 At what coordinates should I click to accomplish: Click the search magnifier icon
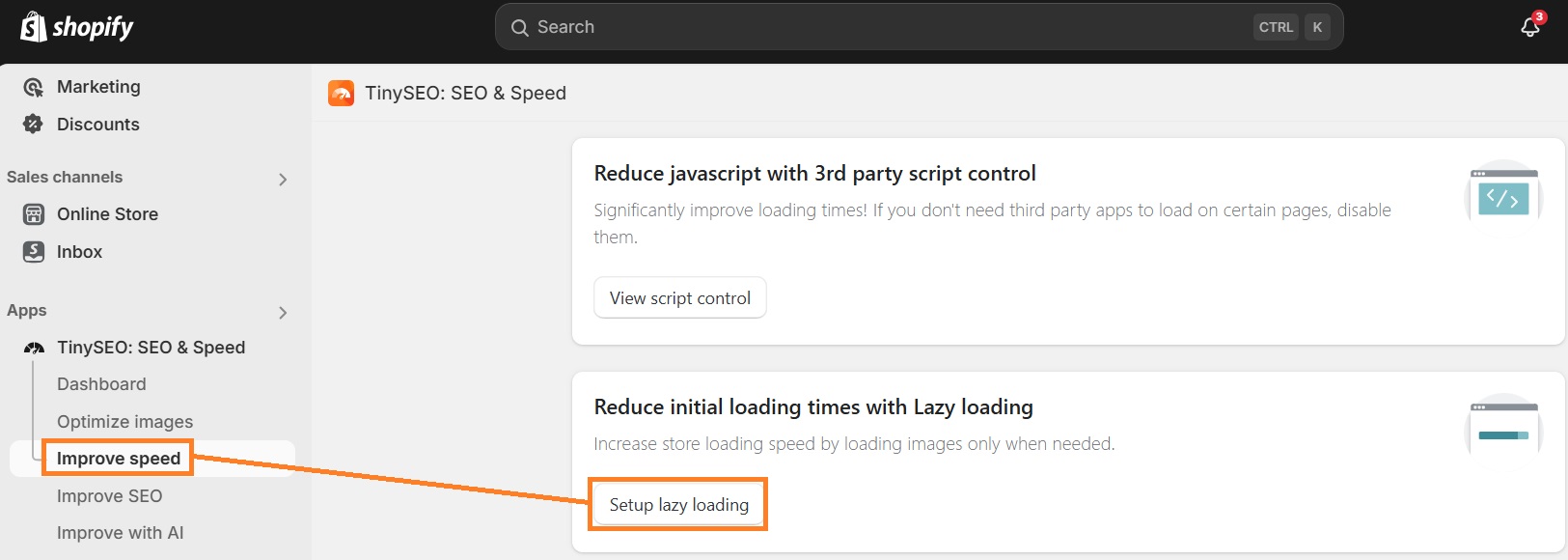pyautogui.click(x=520, y=27)
